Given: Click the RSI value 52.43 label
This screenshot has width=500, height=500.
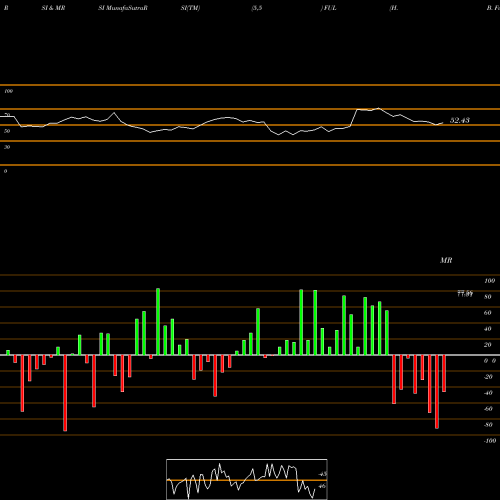Looking at the screenshot, I should pos(460,120).
